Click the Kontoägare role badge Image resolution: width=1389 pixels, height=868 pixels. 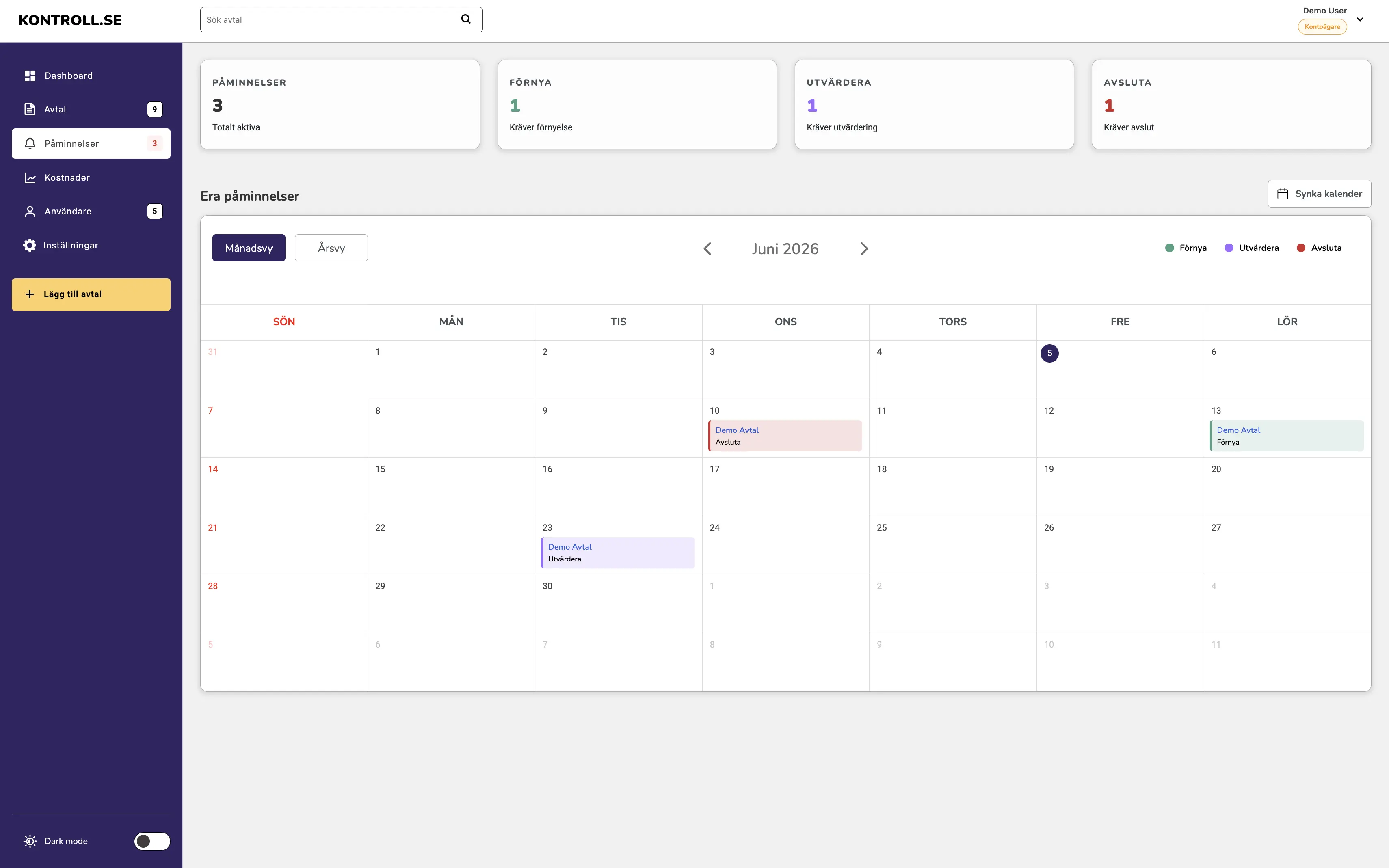coord(1322,27)
